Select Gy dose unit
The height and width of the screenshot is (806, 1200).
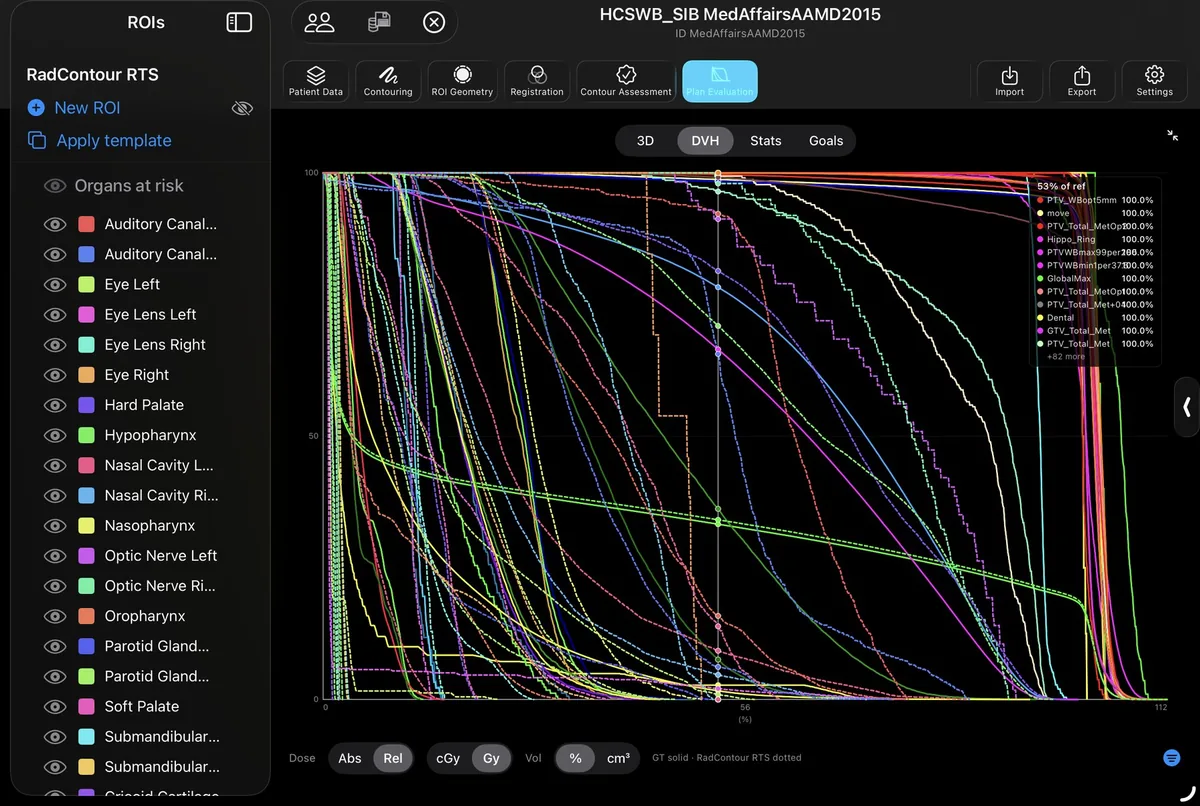491,758
